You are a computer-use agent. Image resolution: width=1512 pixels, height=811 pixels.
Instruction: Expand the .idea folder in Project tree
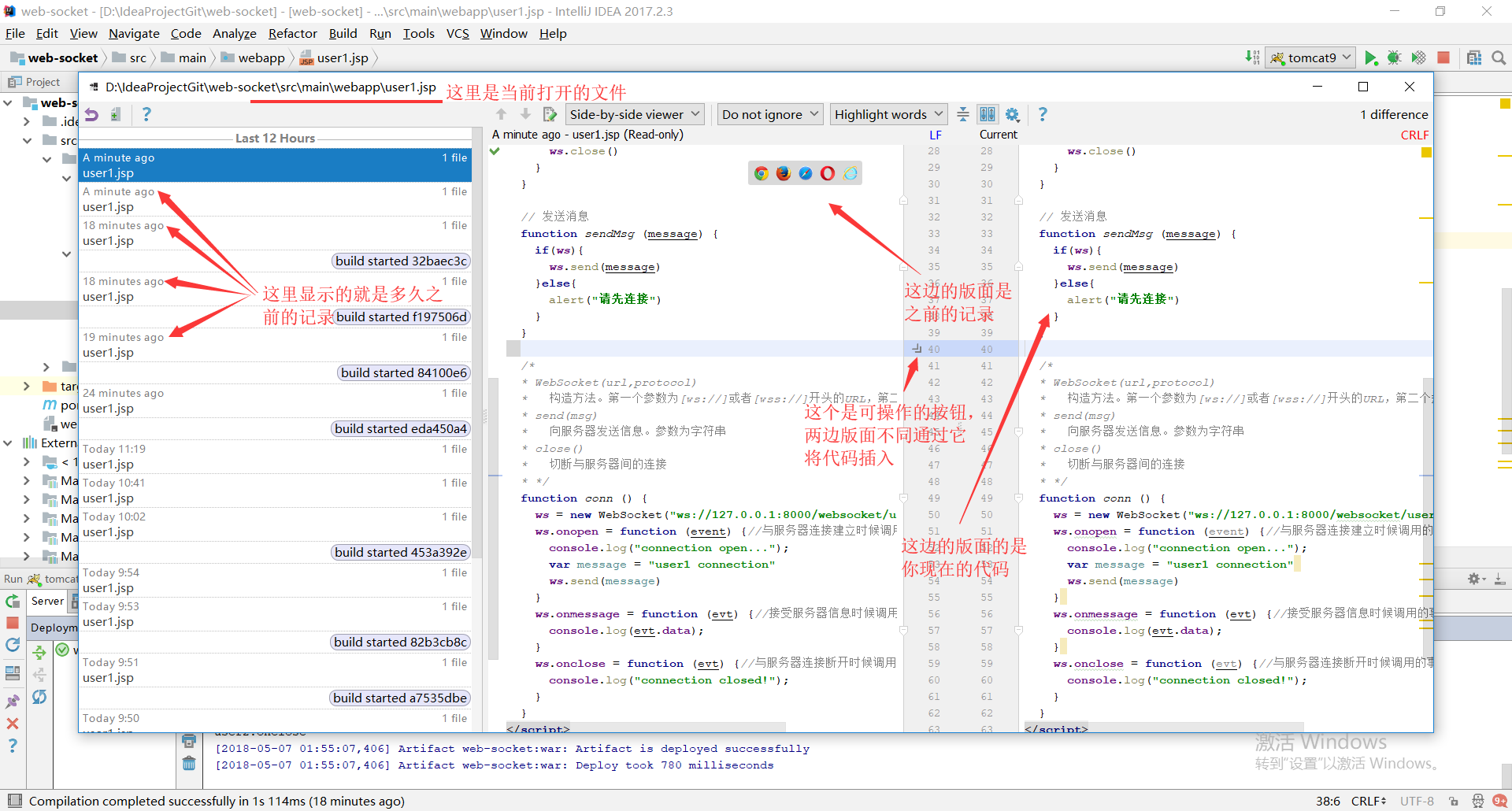[x=27, y=121]
